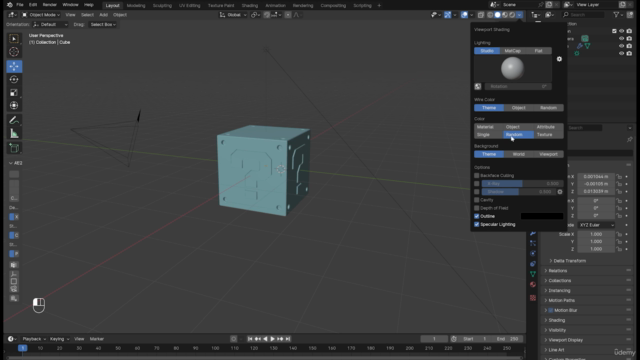Screen dimensions: 640x360
Task: Toggle snapping magnet icon
Action: 267,15
